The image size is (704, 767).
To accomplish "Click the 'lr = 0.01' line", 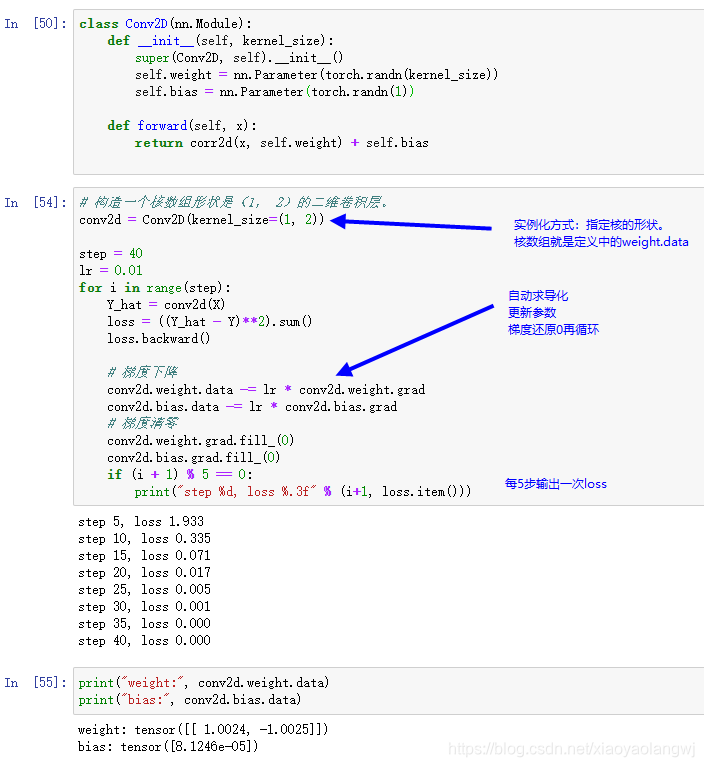I will [x=111, y=271].
